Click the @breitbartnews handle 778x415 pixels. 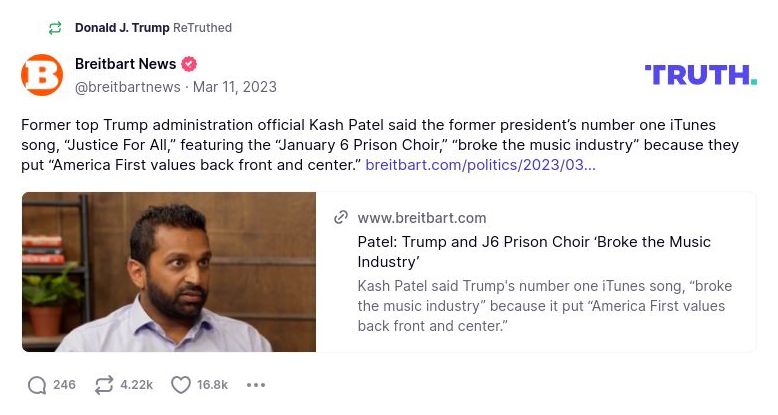128,87
